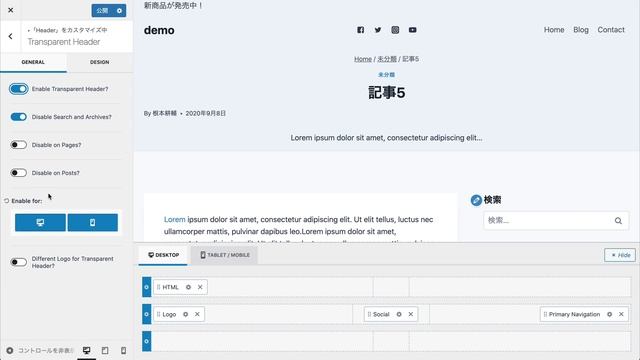Switch builder to TABLET / MOBILE tab
The image size is (640, 360).
(224, 255)
